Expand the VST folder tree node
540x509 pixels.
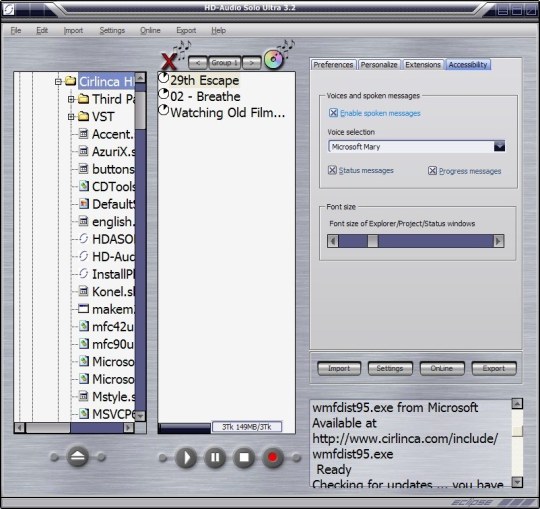point(71,117)
